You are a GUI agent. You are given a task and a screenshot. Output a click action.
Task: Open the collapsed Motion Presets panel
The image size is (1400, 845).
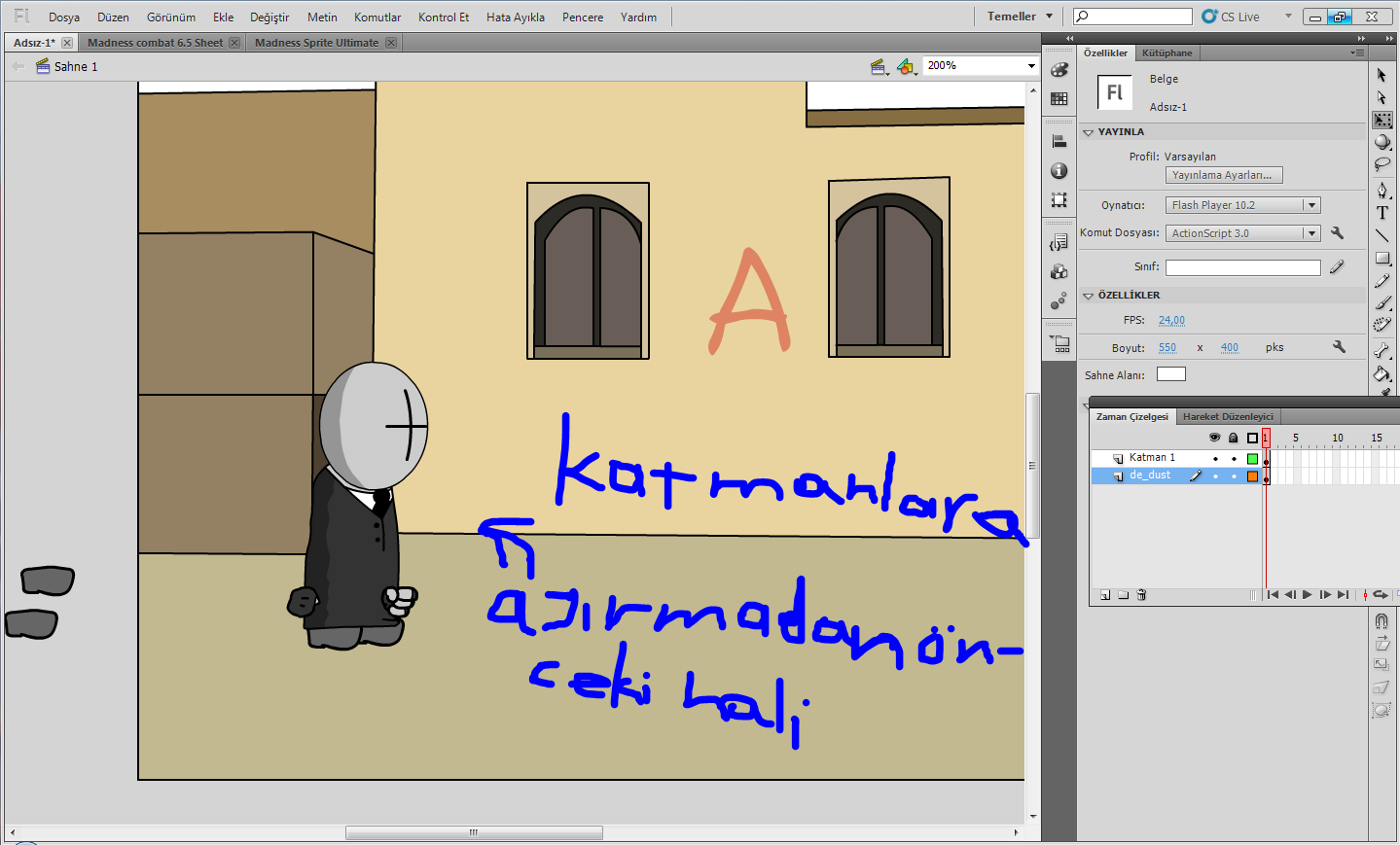1059,300
